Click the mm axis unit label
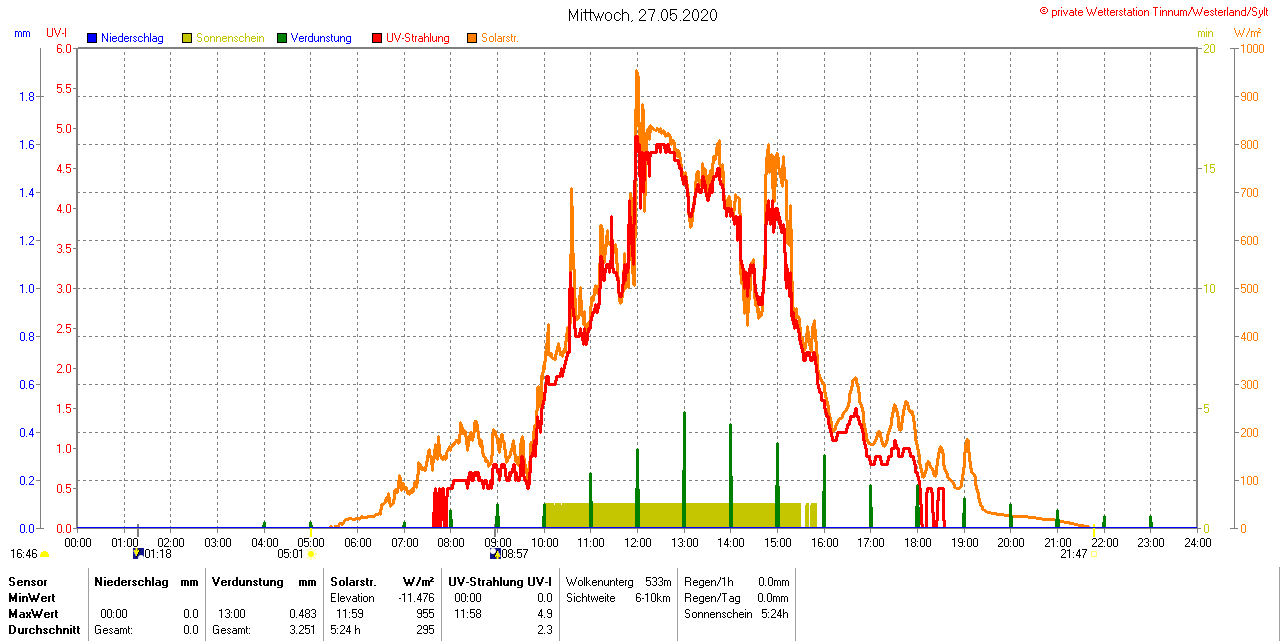Image resolution: width=1280 pixels, height=641 pixels. (x=22, y=33)
